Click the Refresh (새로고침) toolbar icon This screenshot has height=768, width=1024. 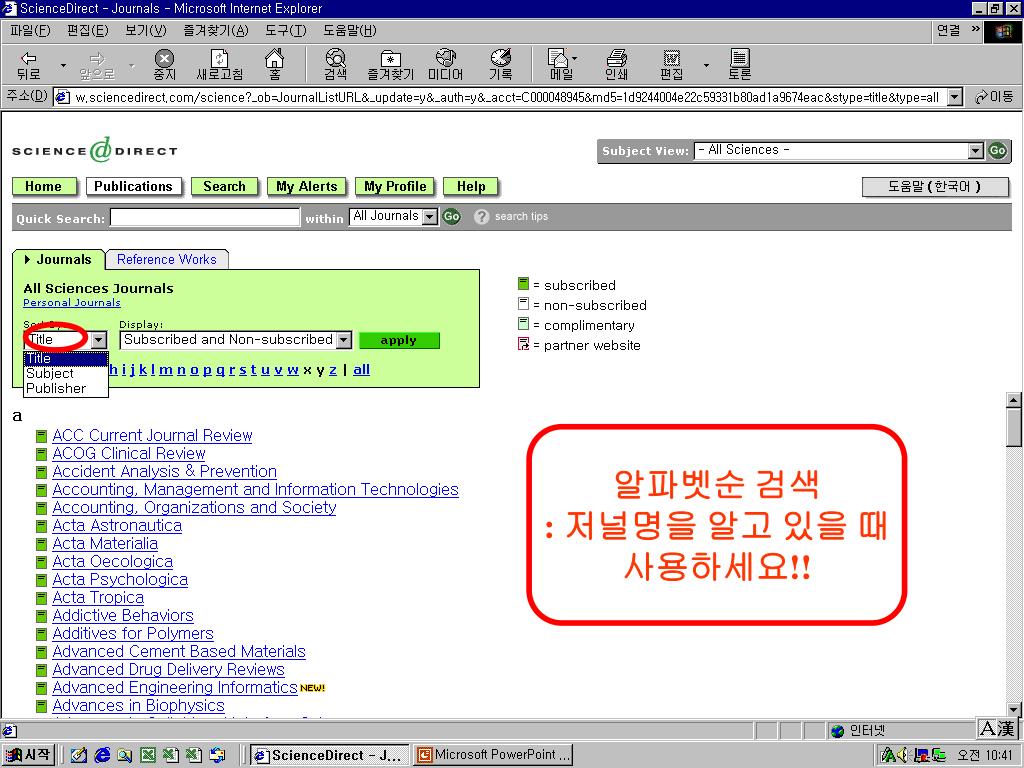219,65
